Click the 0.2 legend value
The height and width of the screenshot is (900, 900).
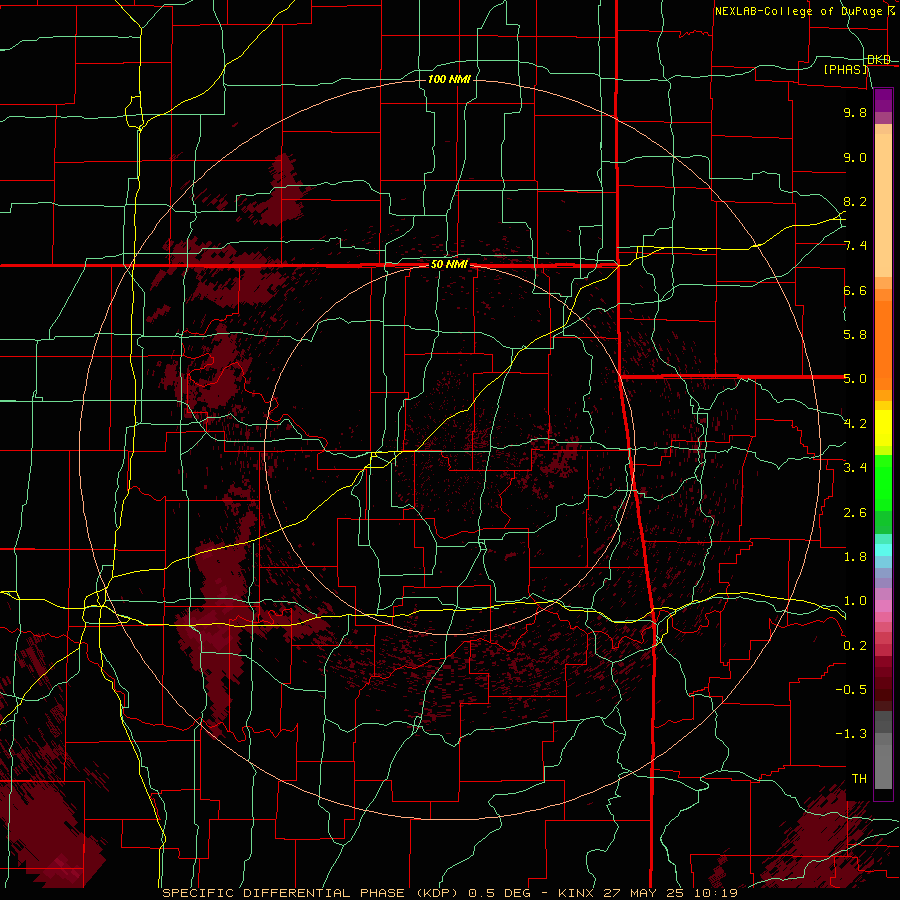tap(855, 646)
